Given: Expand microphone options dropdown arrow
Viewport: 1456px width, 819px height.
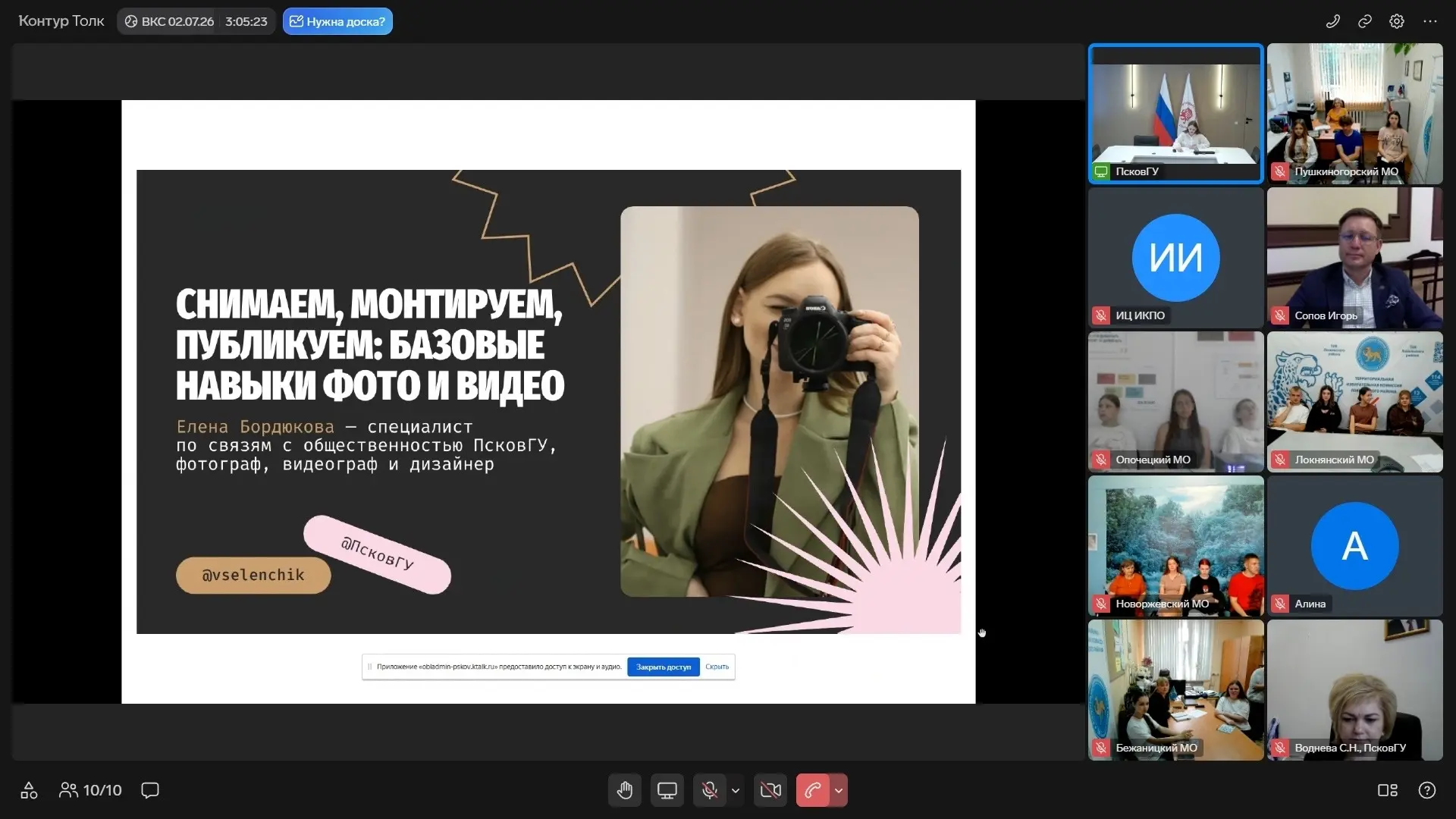Looking at the screenshot, I should tap(736, 790).
